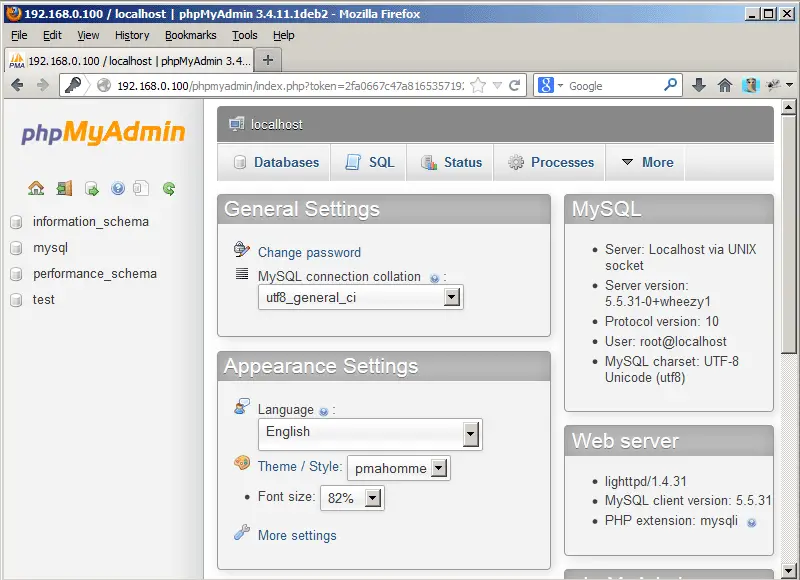The width and height of the screenshot is (800, 580).
Task: Open phpMyAdmin documentation question-mark icon
Action: [x=118, y=189]
